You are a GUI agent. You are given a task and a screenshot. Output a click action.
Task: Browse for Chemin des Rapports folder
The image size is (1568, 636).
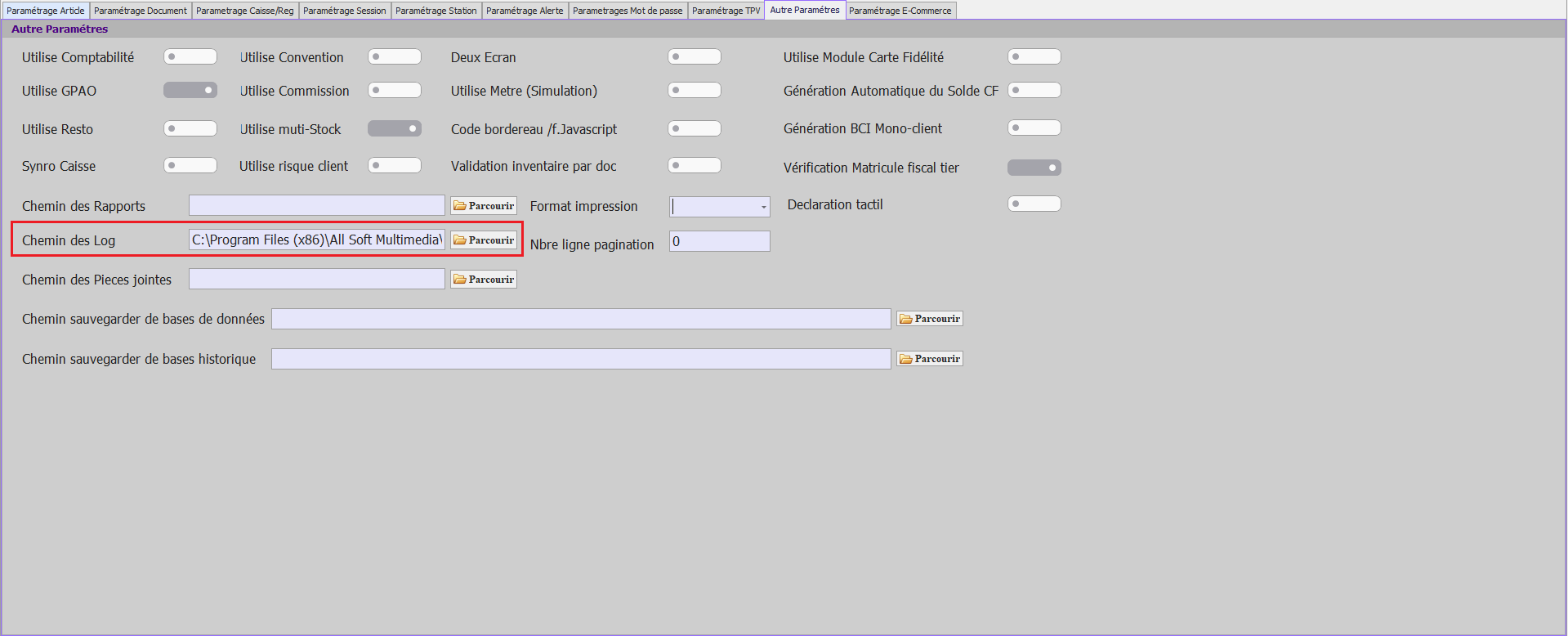[484, 206]
